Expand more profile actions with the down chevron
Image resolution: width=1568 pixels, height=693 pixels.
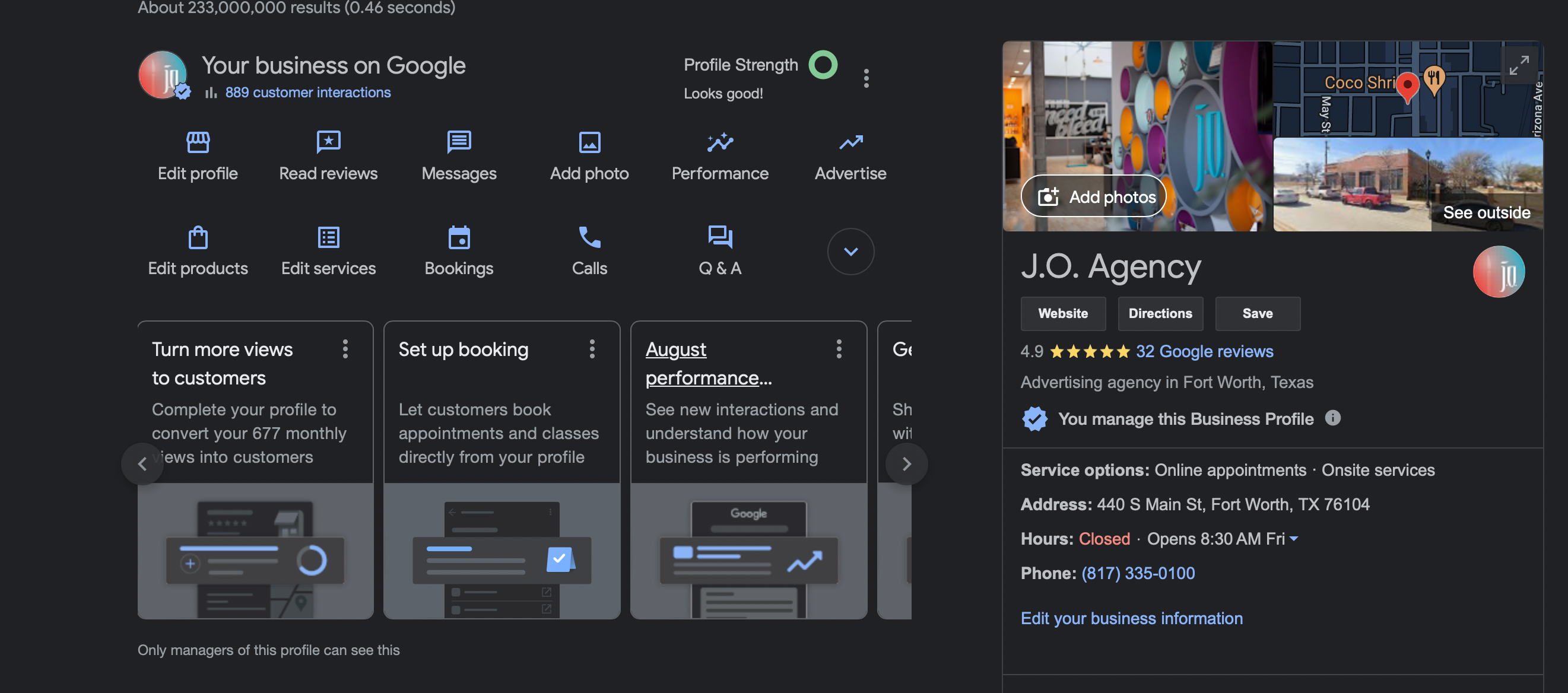[850, 252]
